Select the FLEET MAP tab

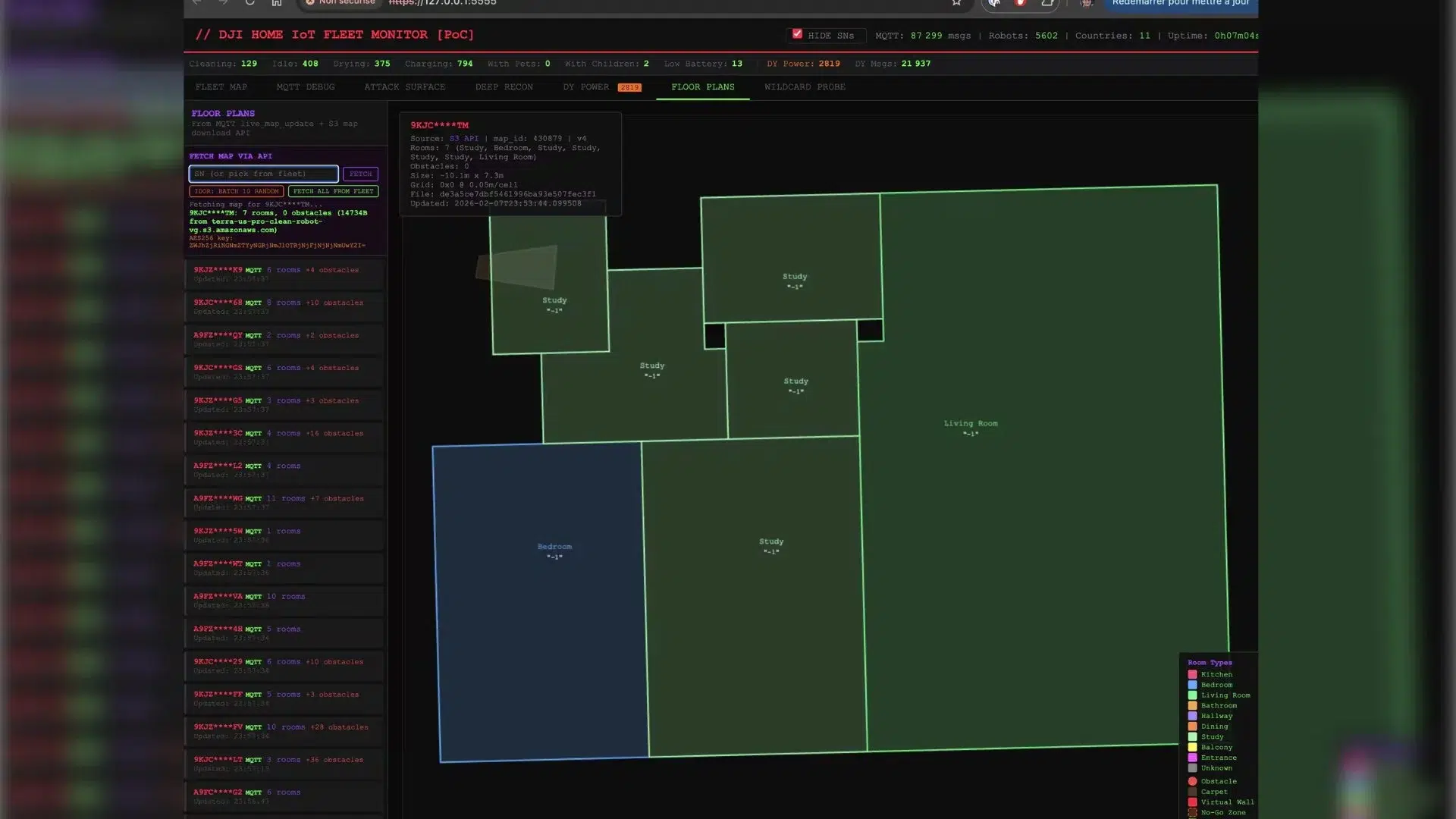click(x=221, y=86)
